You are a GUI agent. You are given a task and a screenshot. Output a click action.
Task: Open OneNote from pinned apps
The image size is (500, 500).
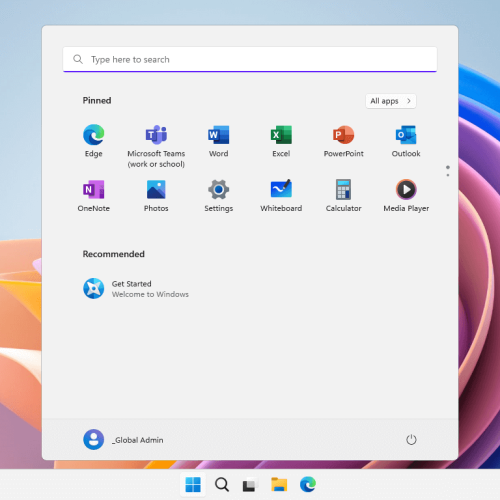coord(94,196)
